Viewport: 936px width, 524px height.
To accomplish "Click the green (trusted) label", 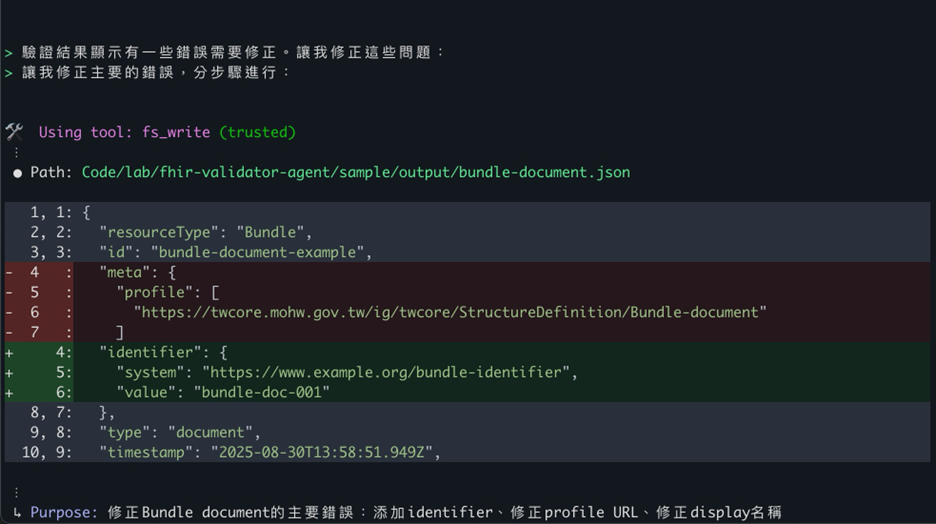I will [x=257, y=132].
